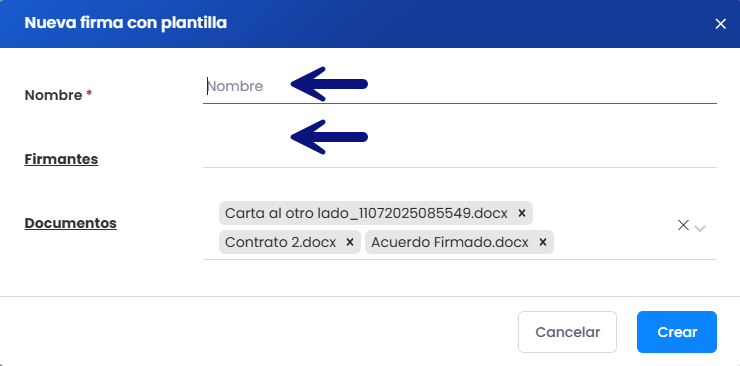Click the arrow above the Firmantes field
The image size is (740, 366).
pos(329,137)
